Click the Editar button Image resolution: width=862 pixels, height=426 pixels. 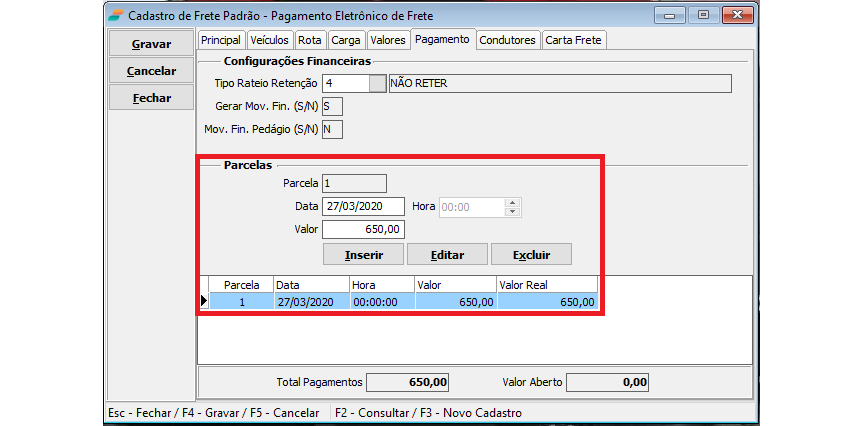pyautogui.click(x=447, y=254)
